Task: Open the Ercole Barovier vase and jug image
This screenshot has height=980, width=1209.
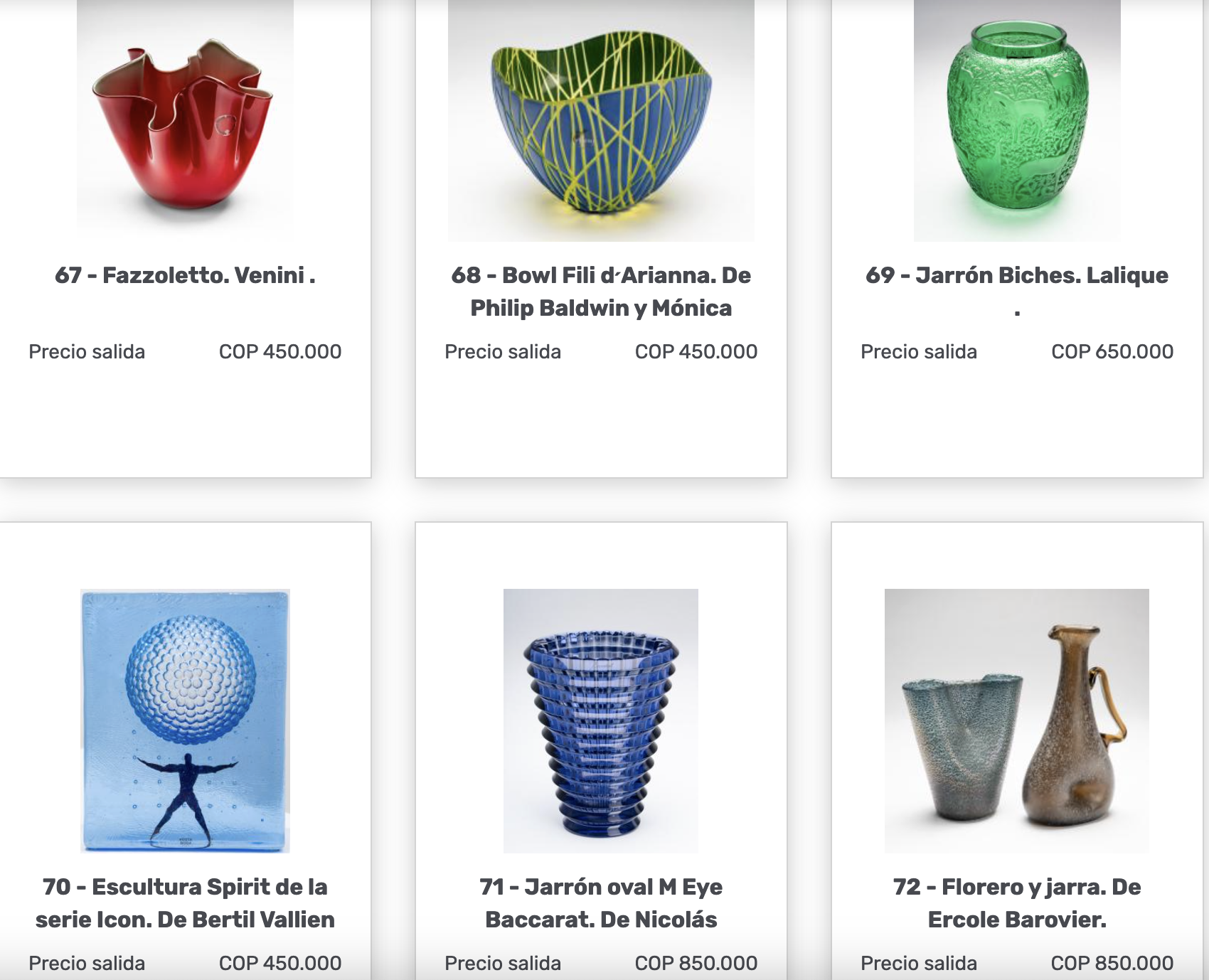Action: [1017, 720]
